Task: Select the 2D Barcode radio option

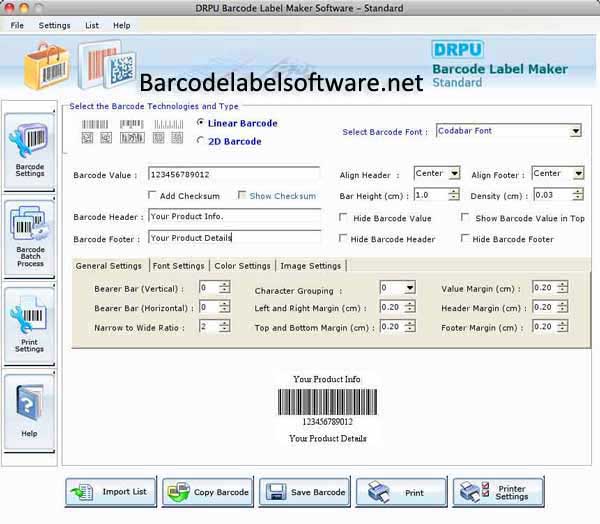Action: coord(201,141)
